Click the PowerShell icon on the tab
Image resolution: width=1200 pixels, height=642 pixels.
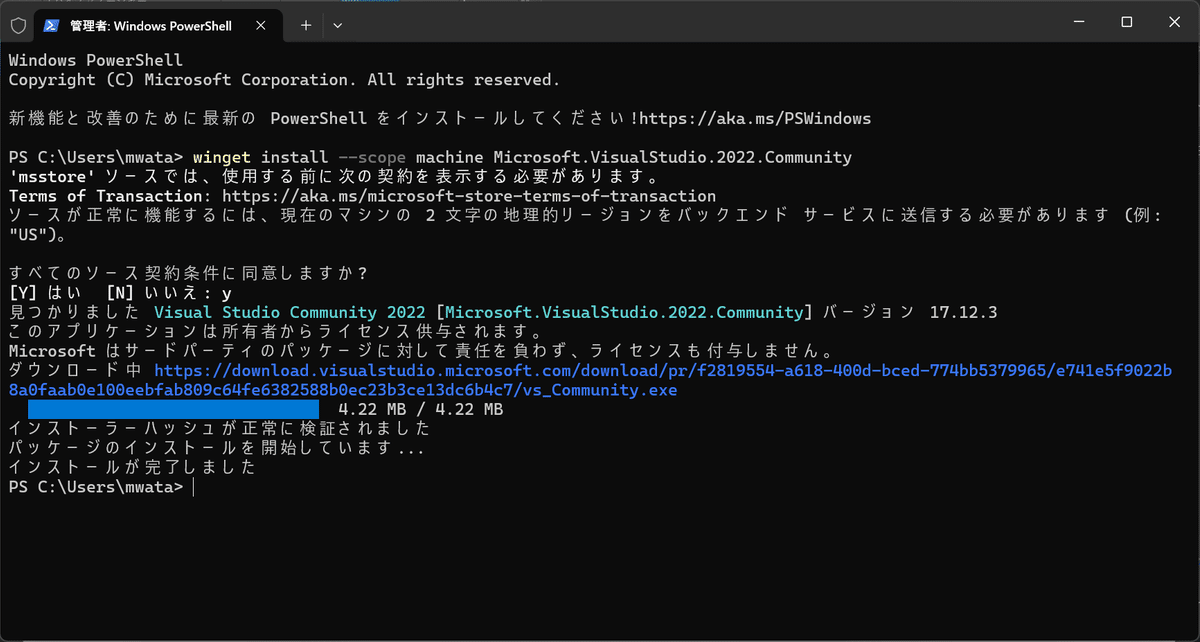click(x=52, y=24)
